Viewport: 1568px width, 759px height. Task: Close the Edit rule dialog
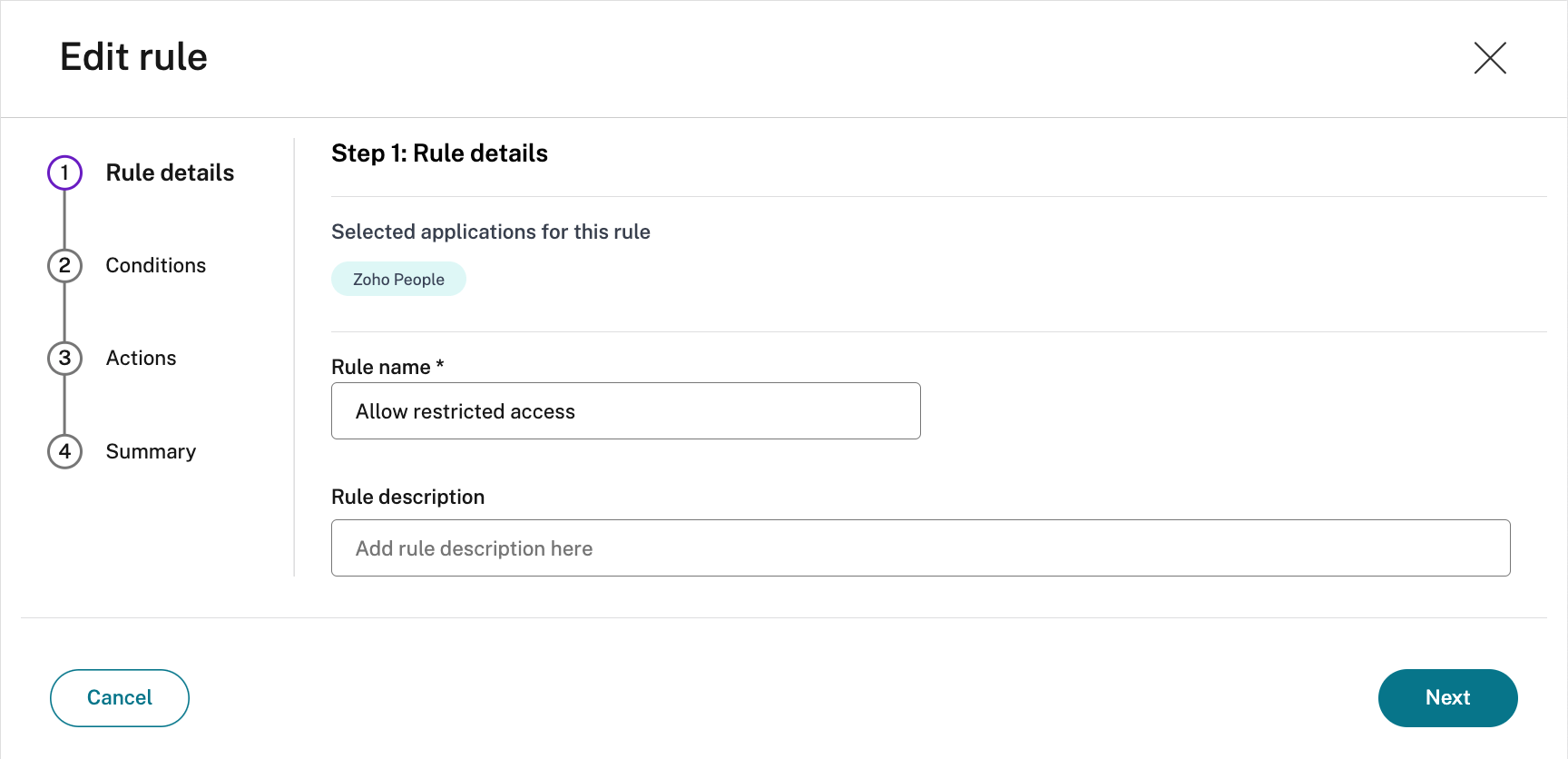click(x=1490, y=58)
